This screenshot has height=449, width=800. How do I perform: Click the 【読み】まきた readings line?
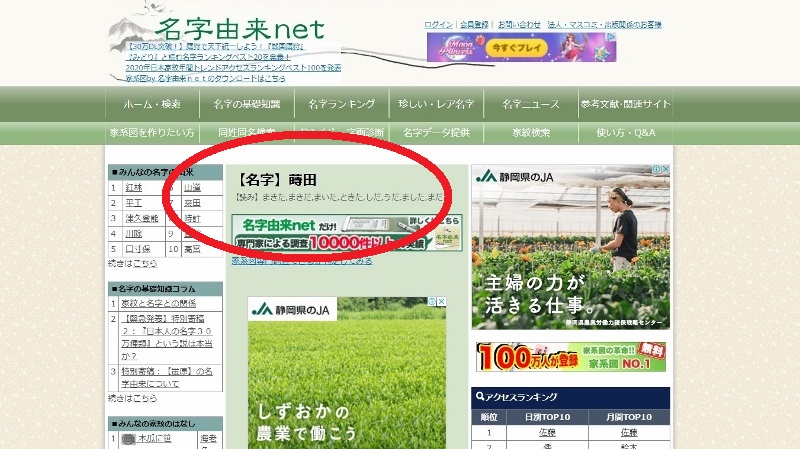pyautogui.click(x=339, y=197)
